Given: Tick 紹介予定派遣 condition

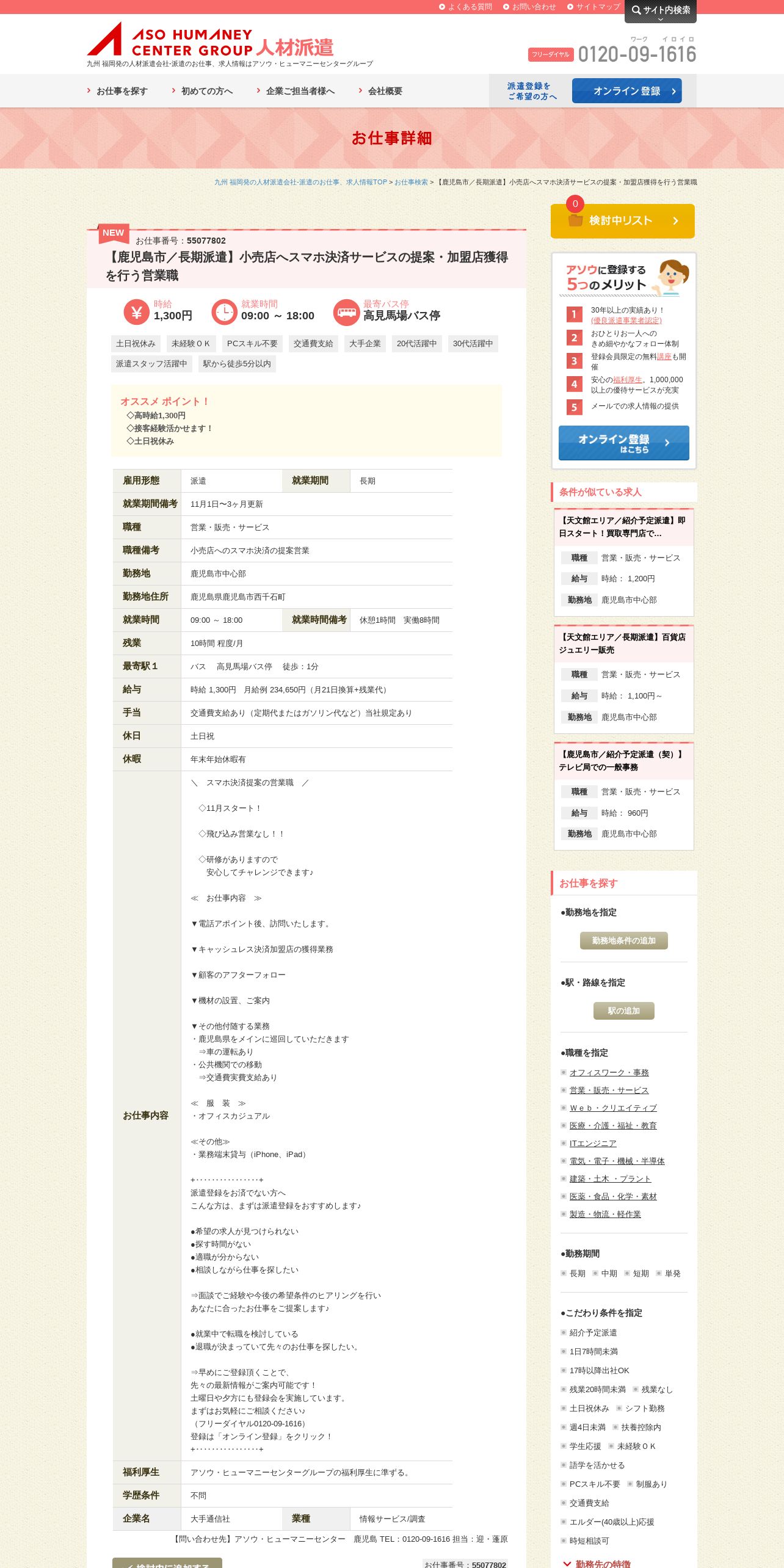Looking at the screenshot, I should pos(589,1332).
